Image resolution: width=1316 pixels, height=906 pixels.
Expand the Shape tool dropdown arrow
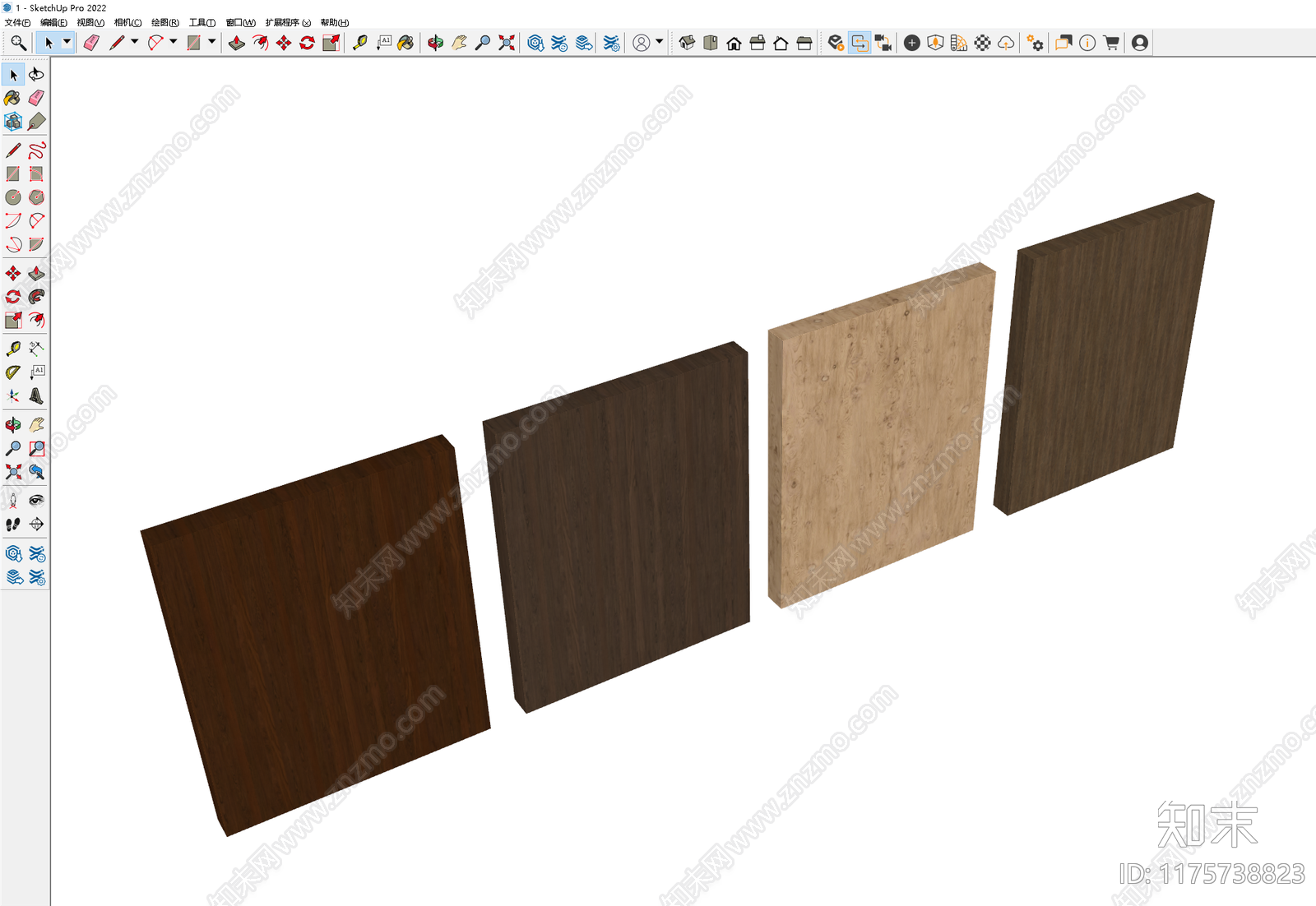[211, 42]
